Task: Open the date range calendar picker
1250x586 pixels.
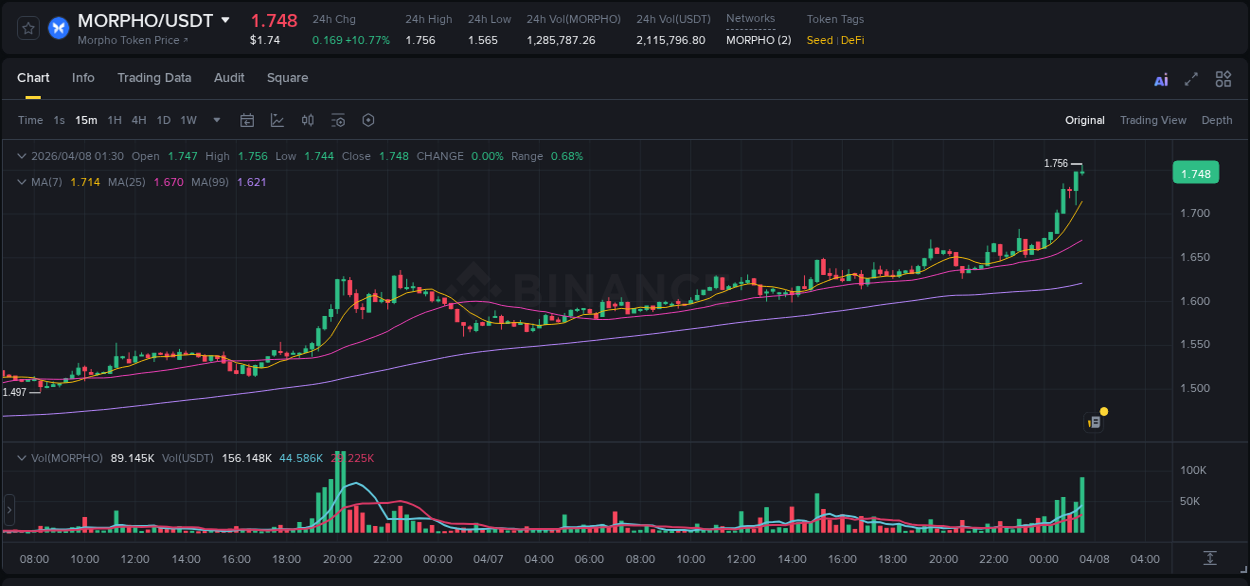Action: point(247,120)
